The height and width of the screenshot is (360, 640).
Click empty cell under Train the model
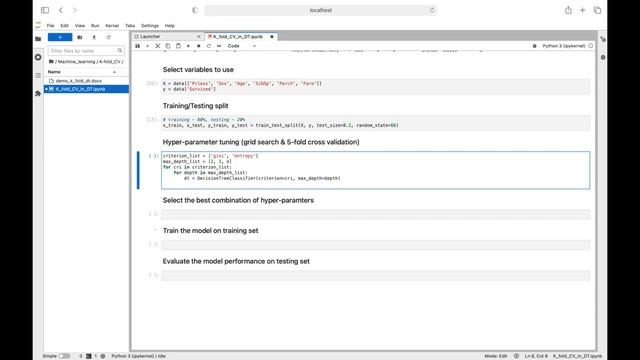(x=375, y=245)
